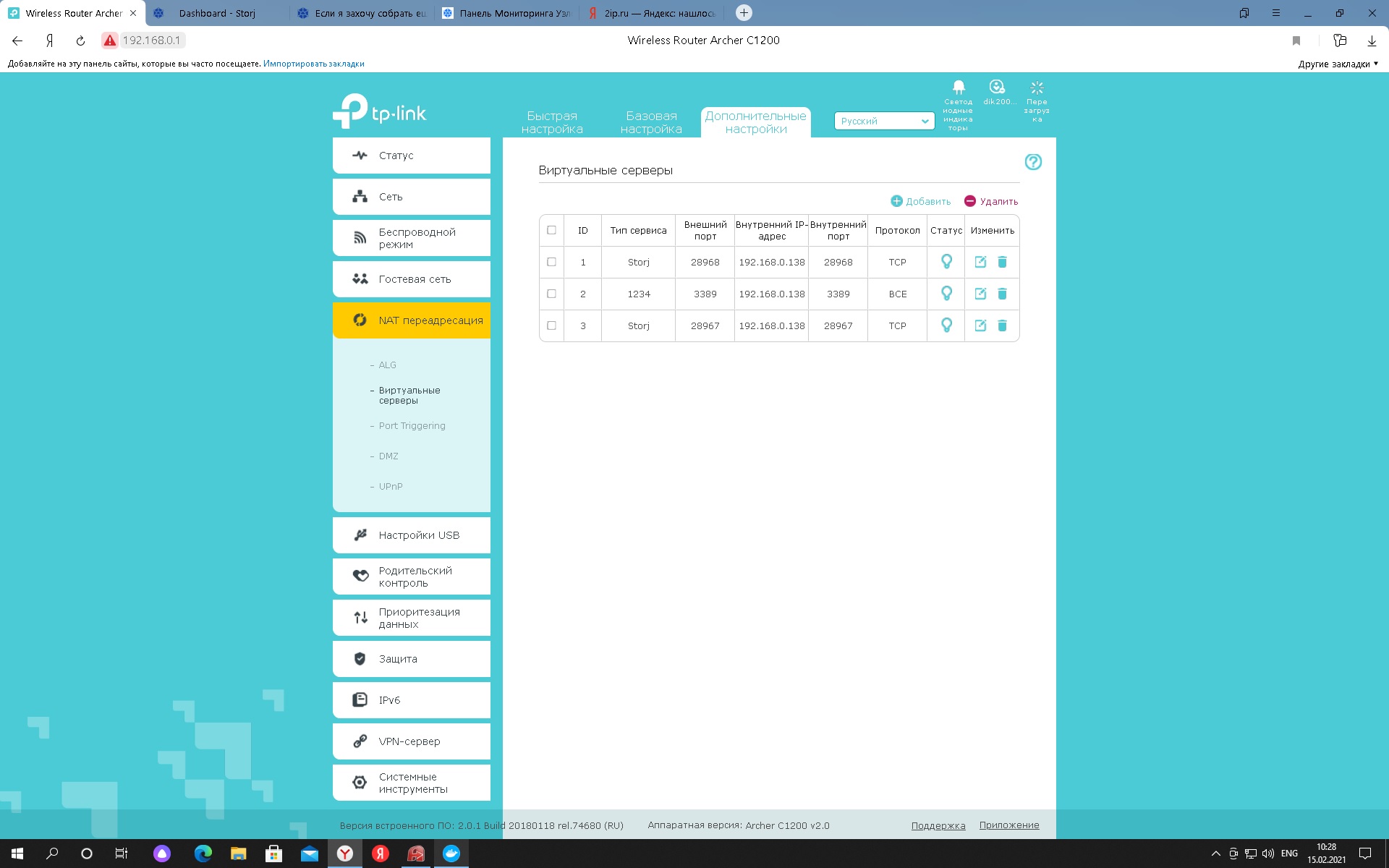Click the 192.168.0.1 address bar
Image resolution: width=1389 pixels, height=868 pixels.
click(x=151, y=41)
